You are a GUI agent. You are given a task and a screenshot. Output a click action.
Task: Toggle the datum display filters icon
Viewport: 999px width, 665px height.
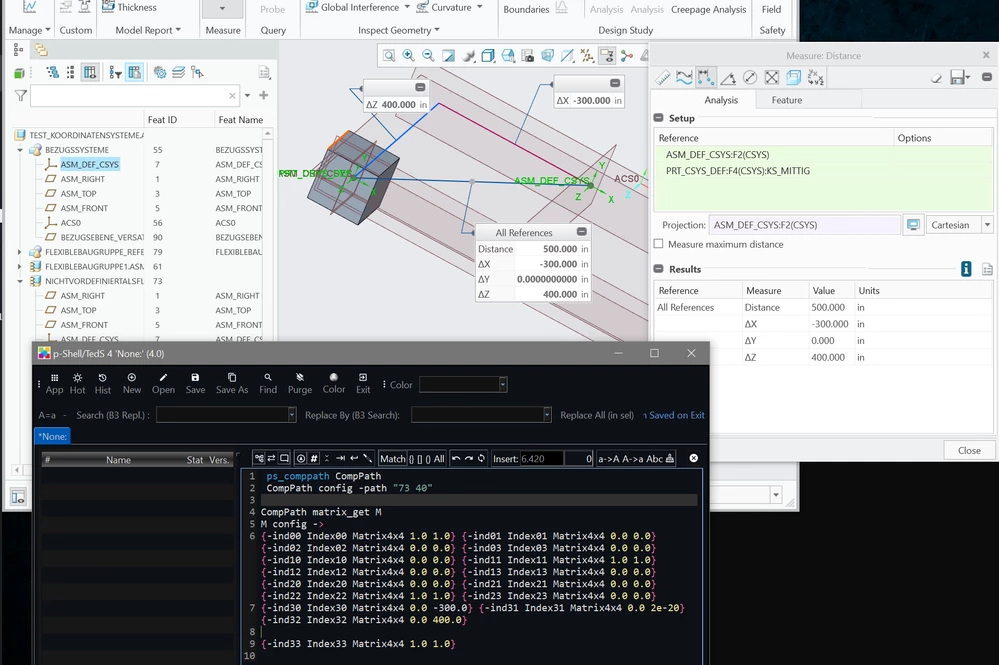click(587, 56)
